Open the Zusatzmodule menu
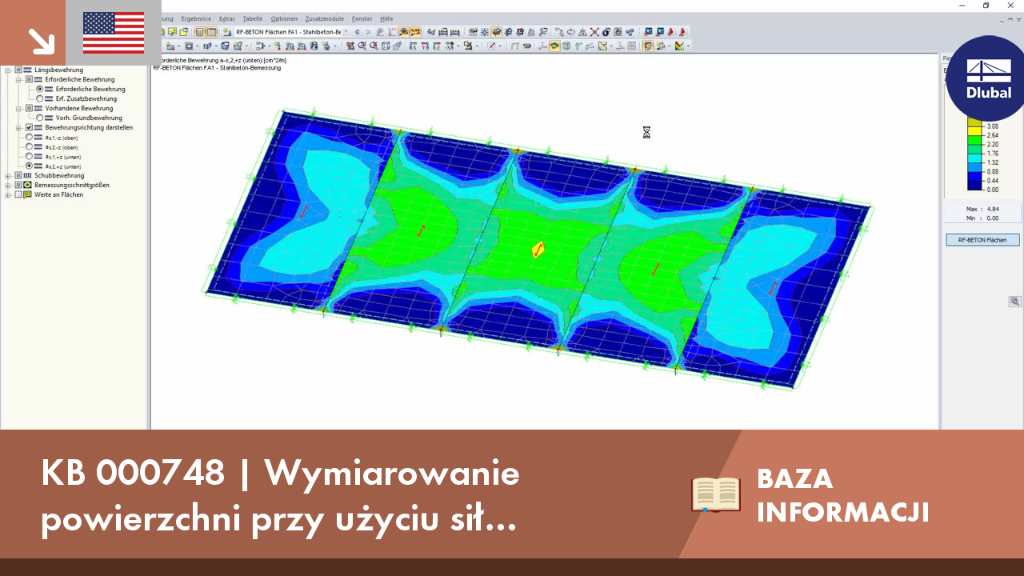The image size is (1024, 576). [x=324, y=19]
